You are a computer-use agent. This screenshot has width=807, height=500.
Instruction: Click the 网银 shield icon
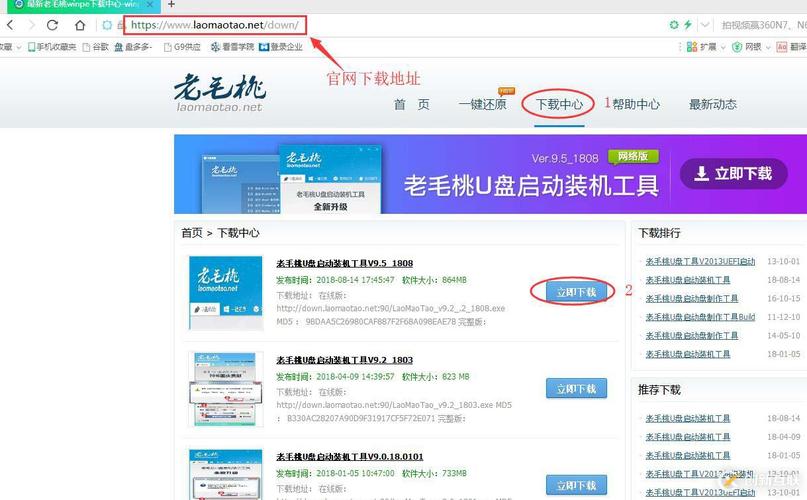coord(737,47)
